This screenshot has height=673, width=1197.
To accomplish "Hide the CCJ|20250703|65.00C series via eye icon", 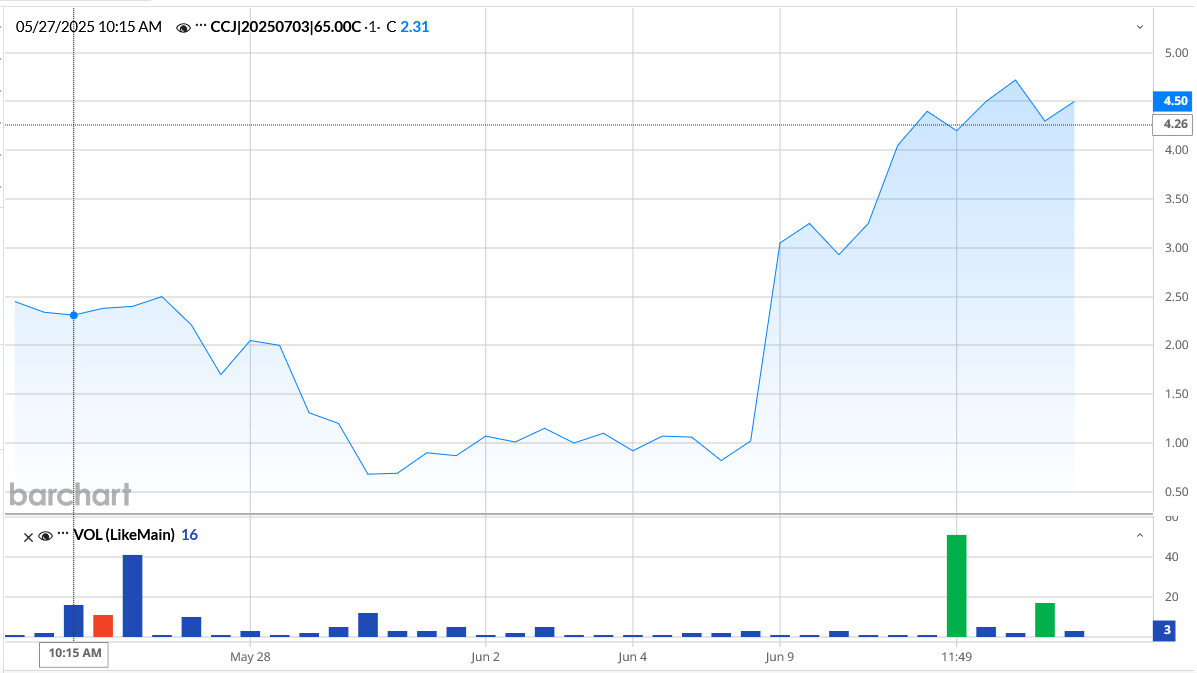I will tap(183, 27).
